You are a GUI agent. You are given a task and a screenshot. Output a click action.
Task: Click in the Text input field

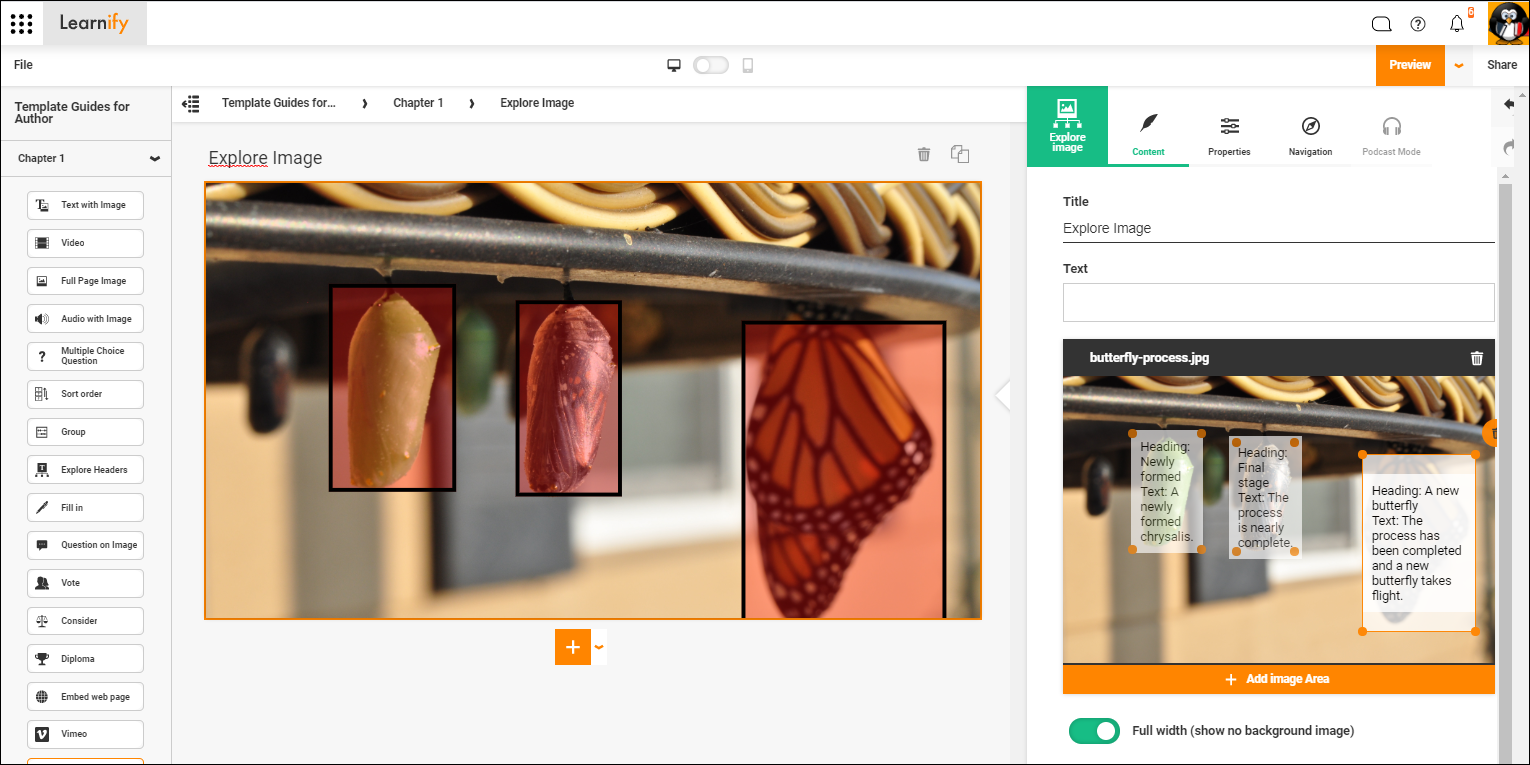click(1278, 302)
